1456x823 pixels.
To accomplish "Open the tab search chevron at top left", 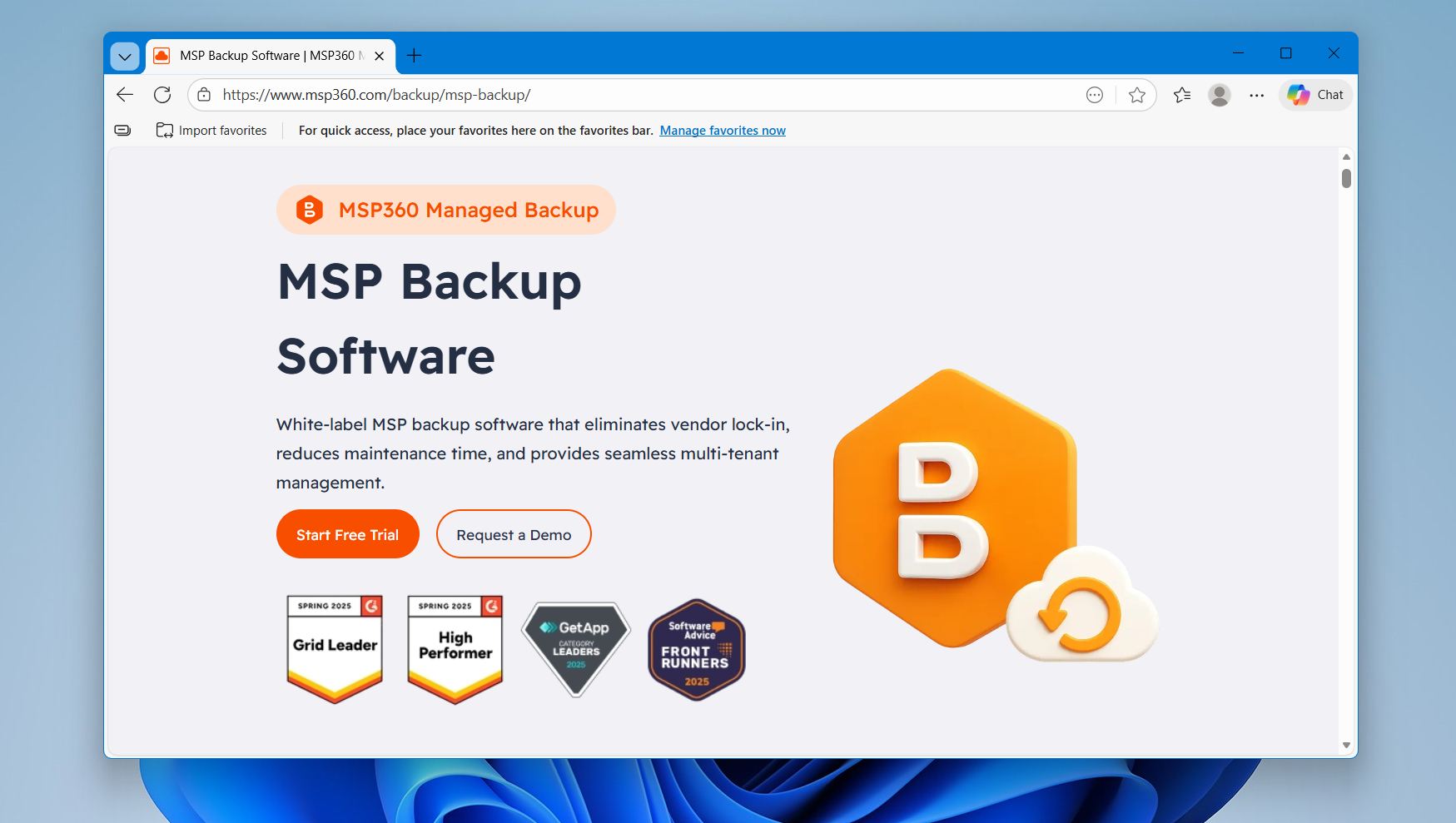I will coord(124,56).
